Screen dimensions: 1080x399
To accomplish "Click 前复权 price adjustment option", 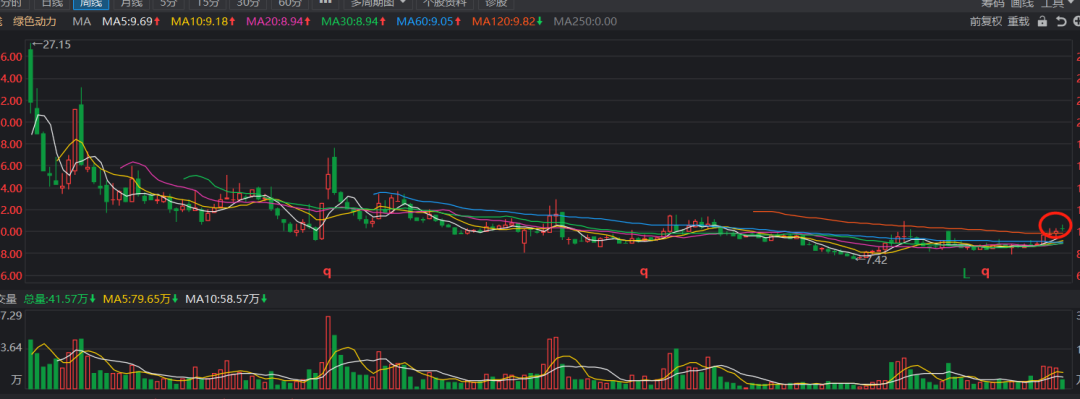I will click(x=986, y=21).
